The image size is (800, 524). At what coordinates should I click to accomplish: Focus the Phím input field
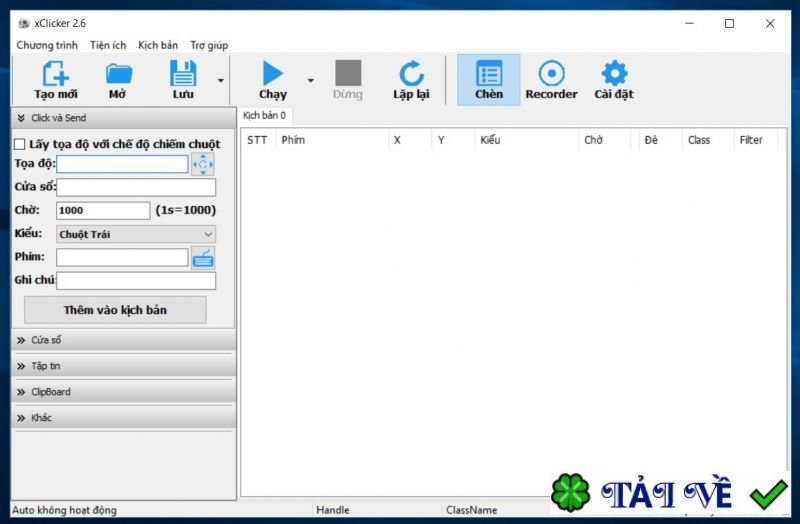tap(122, 257)
